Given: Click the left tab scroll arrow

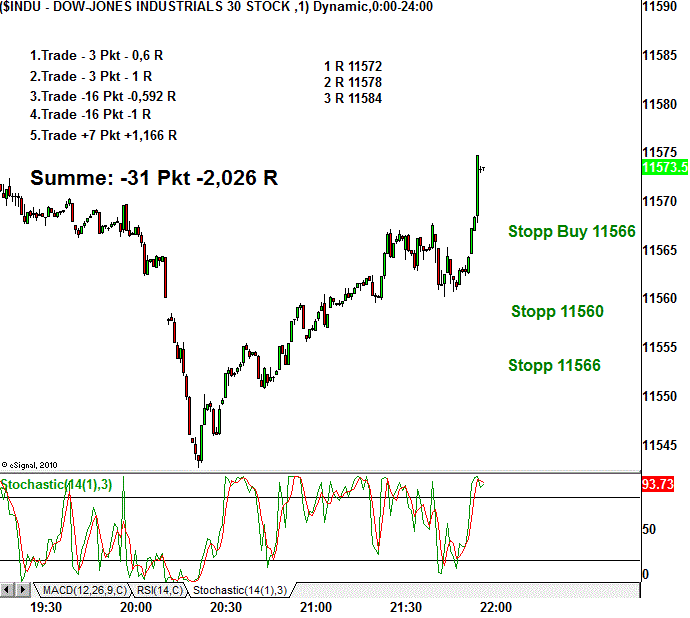Looking at the screenshot, I should pyautogui.click(x=8, y=590).
